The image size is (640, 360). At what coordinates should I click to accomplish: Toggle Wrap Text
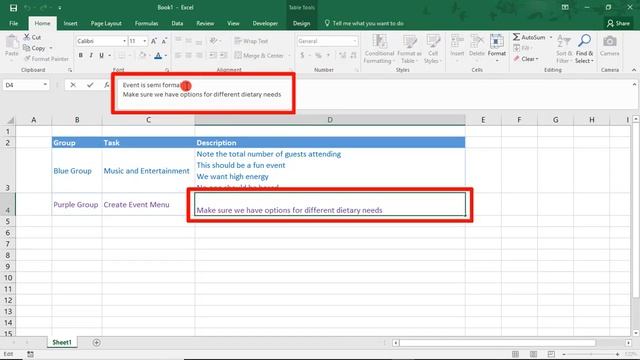(x=251, y=41)
